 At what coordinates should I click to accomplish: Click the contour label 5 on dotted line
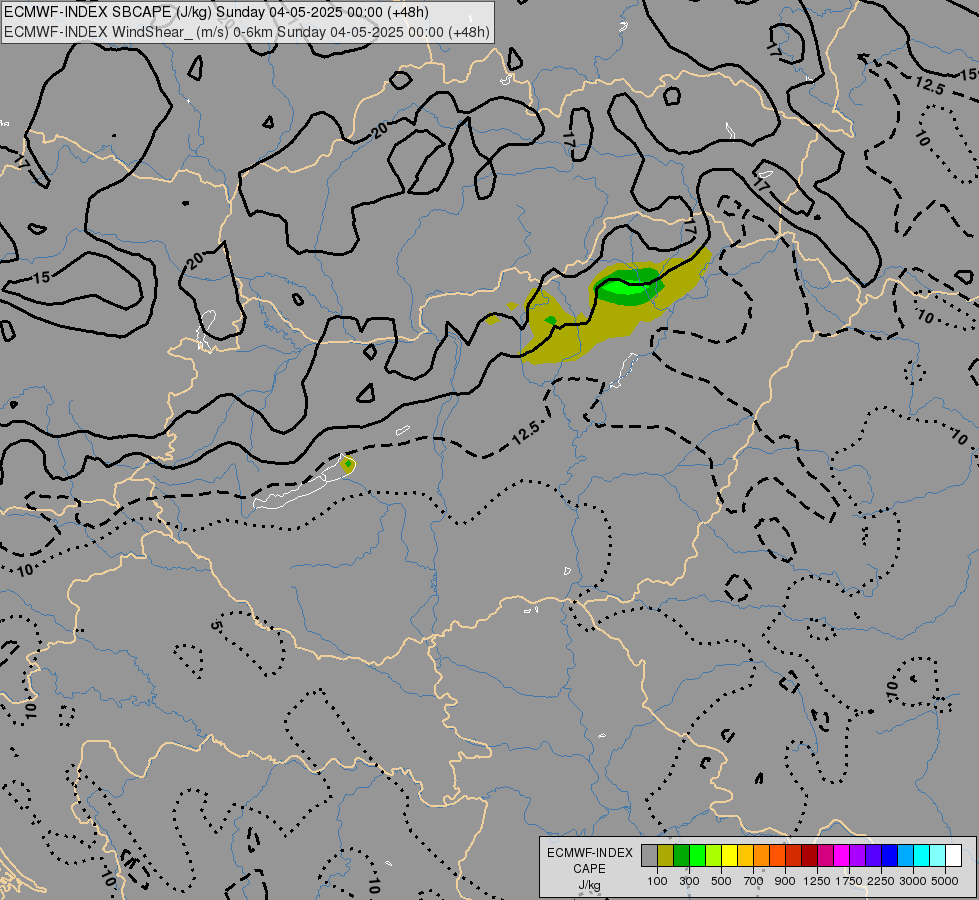coord(215,625)
